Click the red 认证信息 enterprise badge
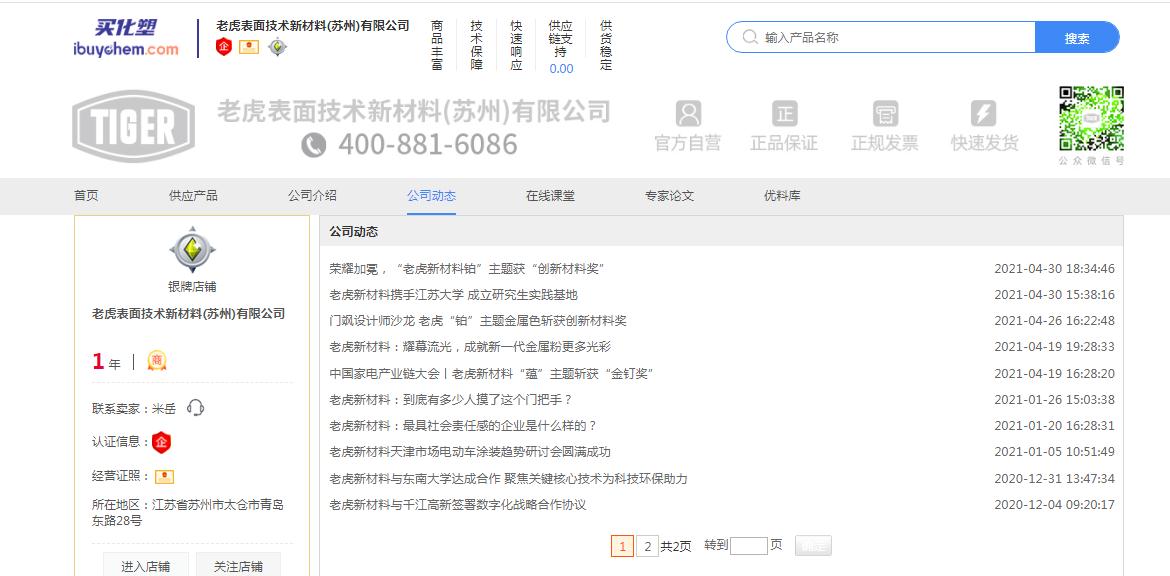This screenshot has height=576, width=1170. pos(161,442)
